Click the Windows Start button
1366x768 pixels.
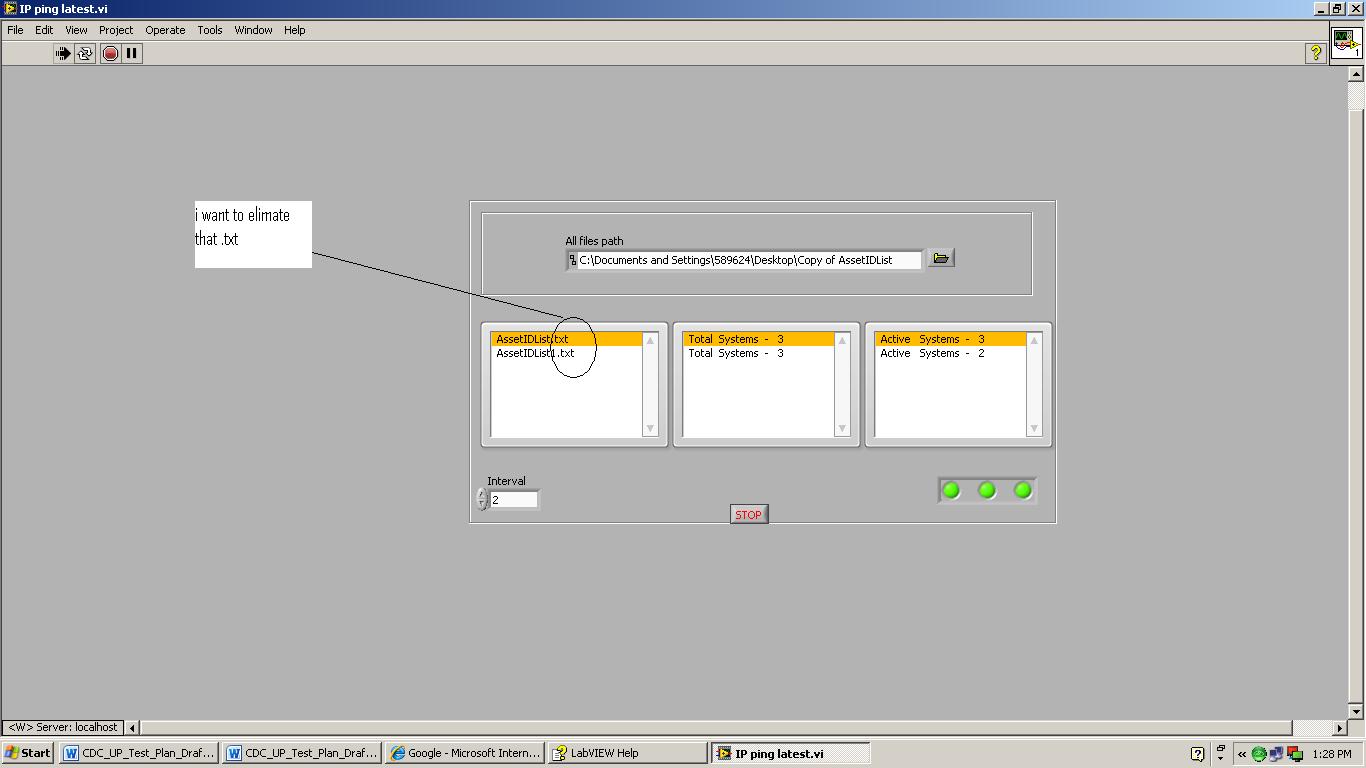(x=28, y=753)
